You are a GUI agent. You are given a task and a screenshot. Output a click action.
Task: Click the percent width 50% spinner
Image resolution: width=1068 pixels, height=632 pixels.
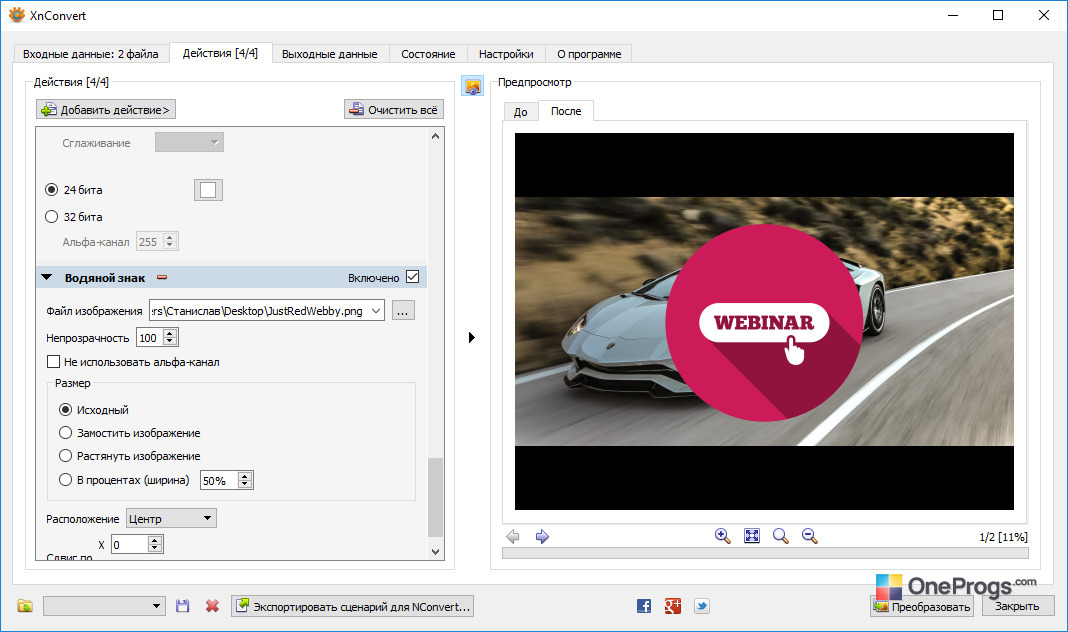245,480
